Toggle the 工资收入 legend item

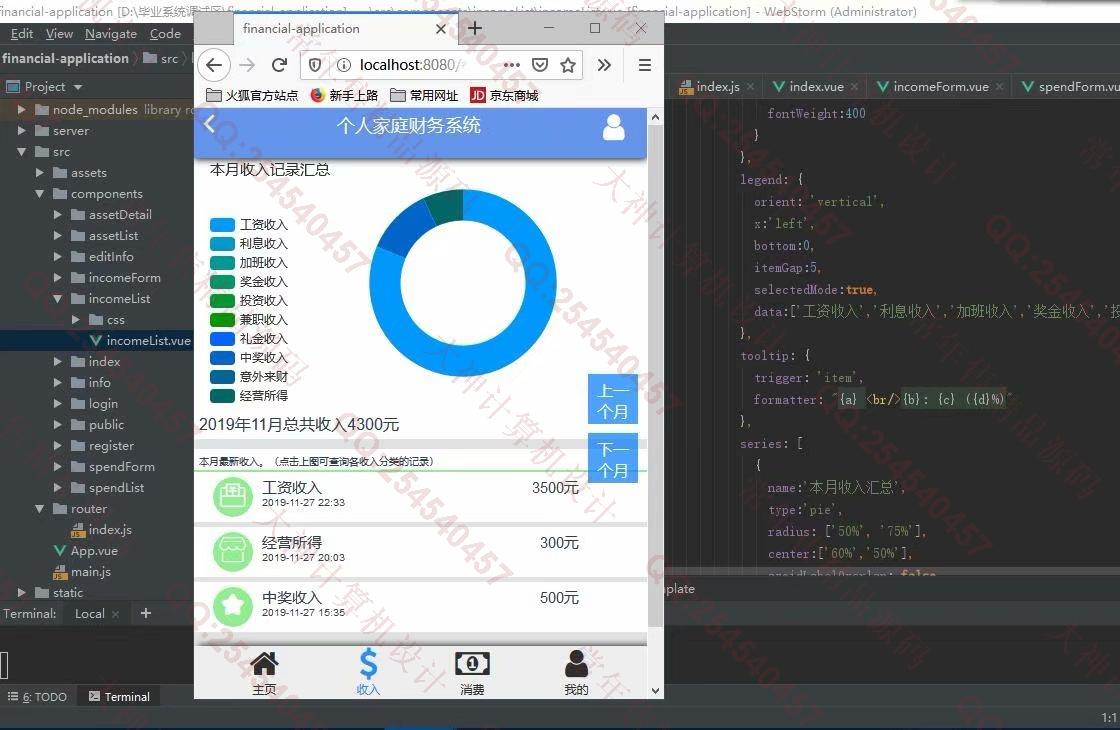[250, 225]
